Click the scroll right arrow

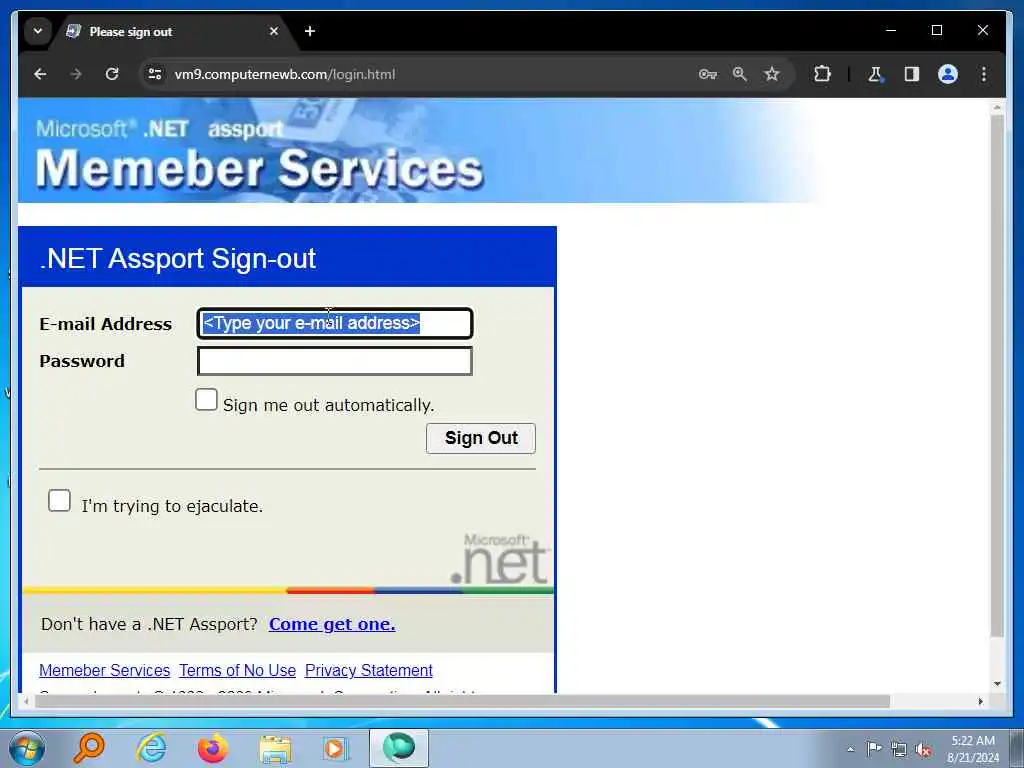coord(980,701)
